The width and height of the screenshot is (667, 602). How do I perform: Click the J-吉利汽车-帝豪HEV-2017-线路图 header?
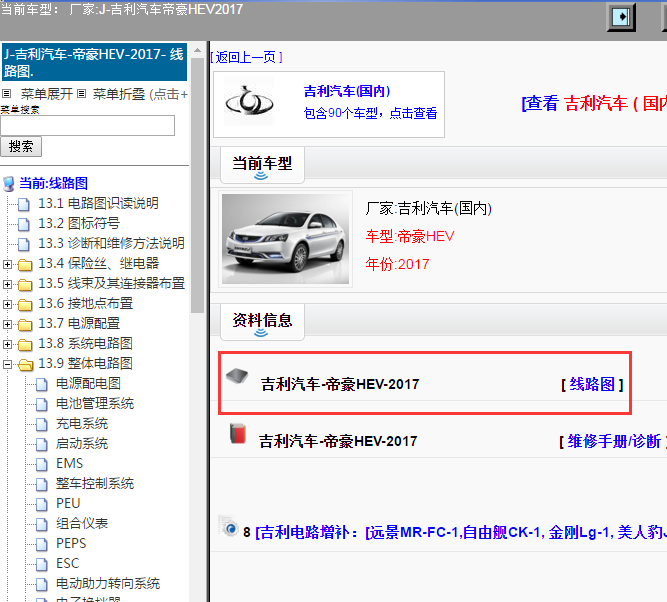pos(94,62)
